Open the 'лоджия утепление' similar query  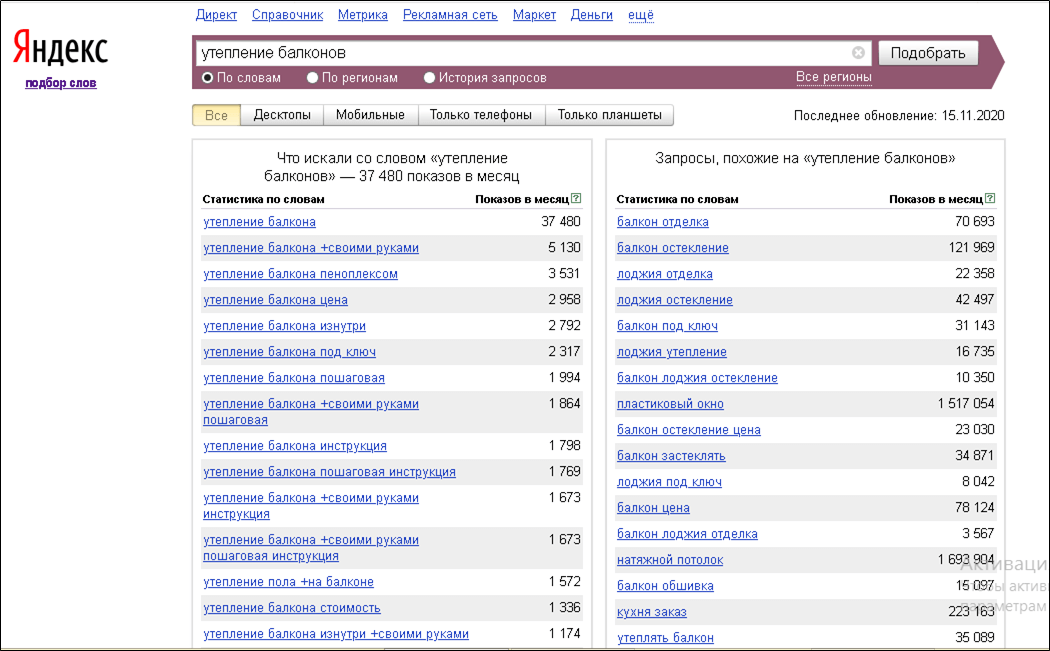click(x=672, y=352)
